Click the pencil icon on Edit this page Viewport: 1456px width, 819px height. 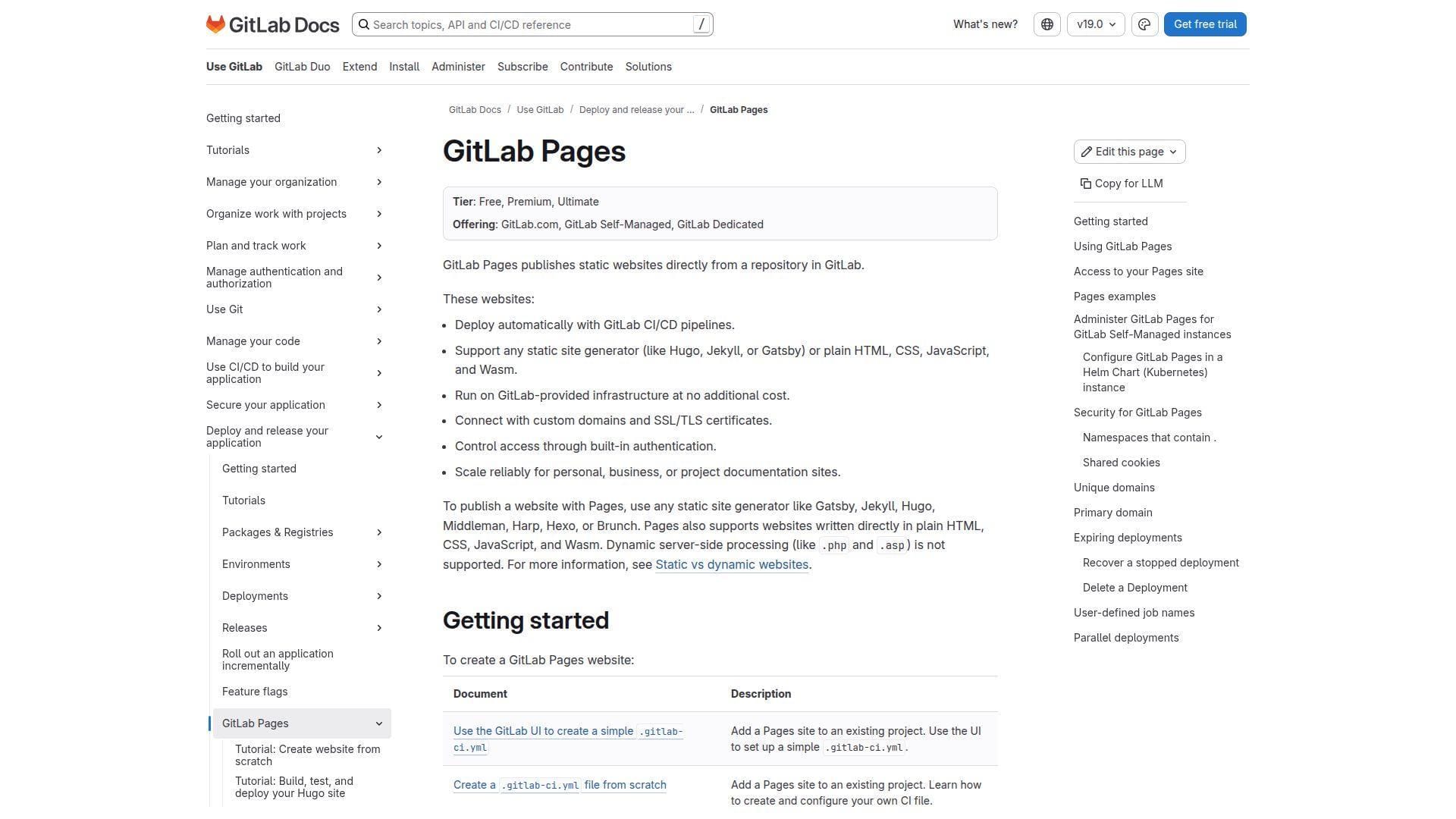click(1087, 151)
